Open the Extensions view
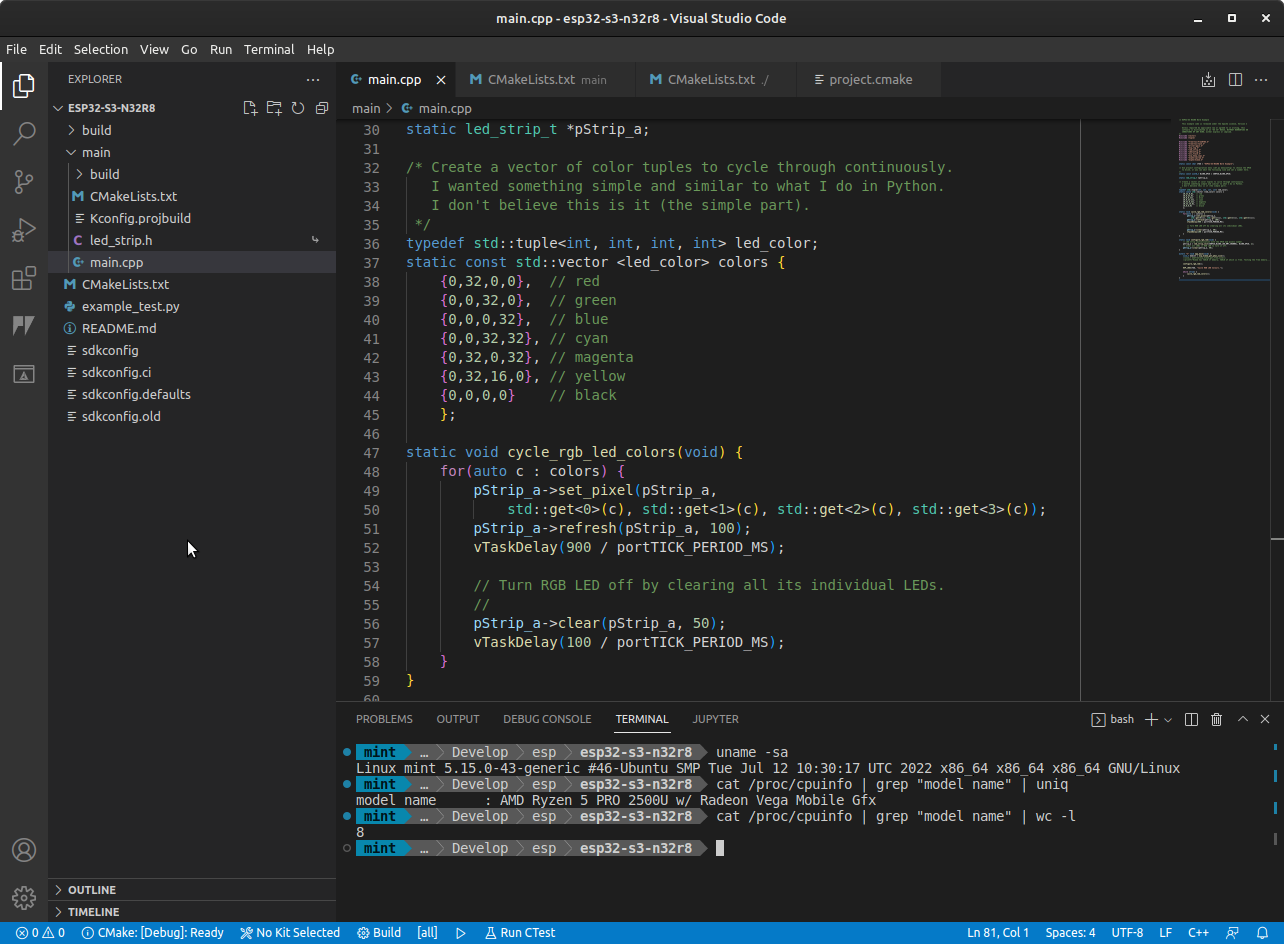 pyautogui.click(x=24, y=279)
